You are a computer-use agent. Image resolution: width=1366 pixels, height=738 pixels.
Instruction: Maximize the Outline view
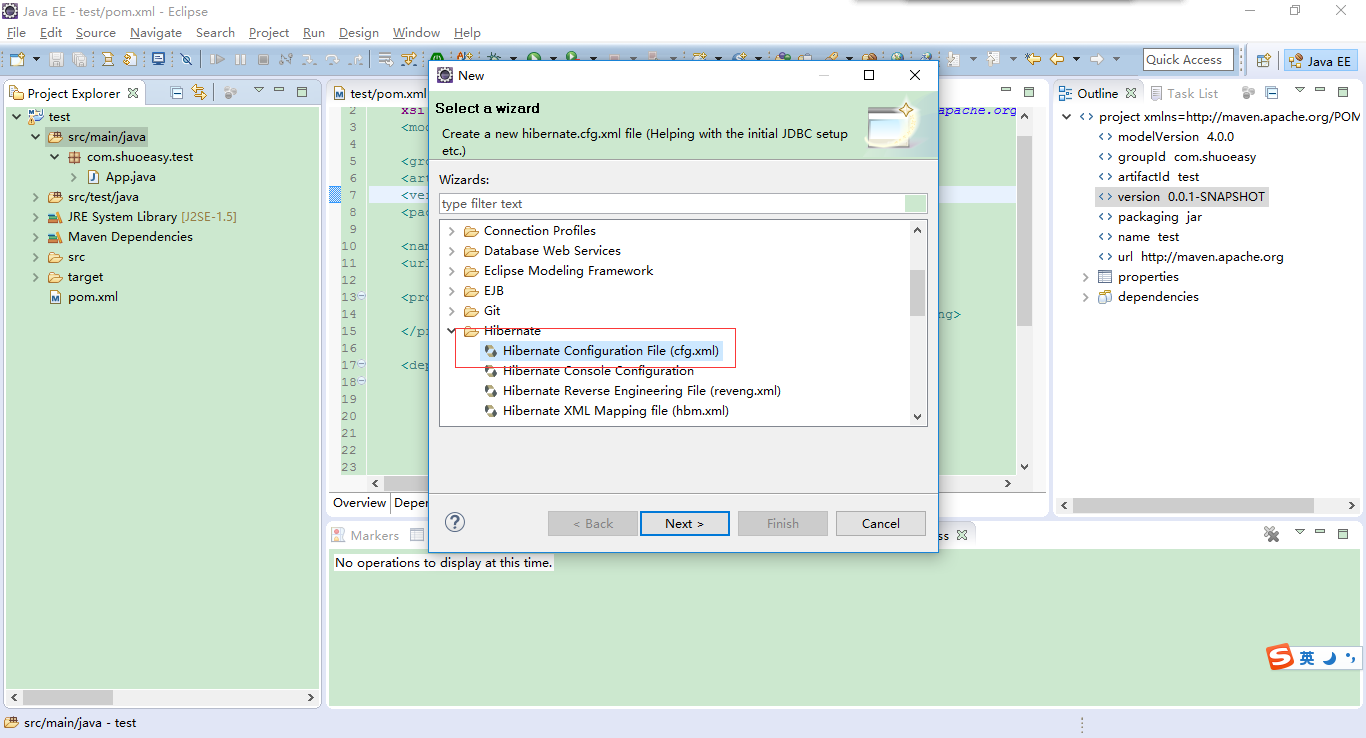click(x=1344, y=92)
